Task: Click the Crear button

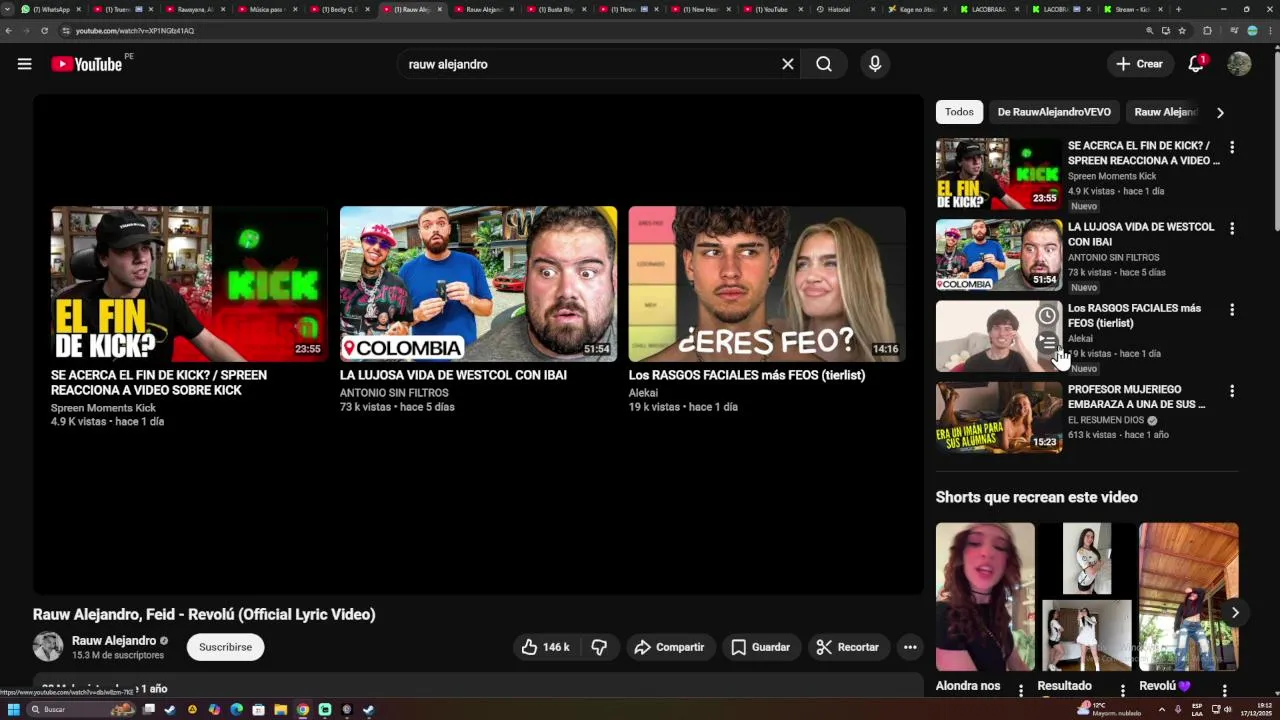Action: click(1140, 64)
